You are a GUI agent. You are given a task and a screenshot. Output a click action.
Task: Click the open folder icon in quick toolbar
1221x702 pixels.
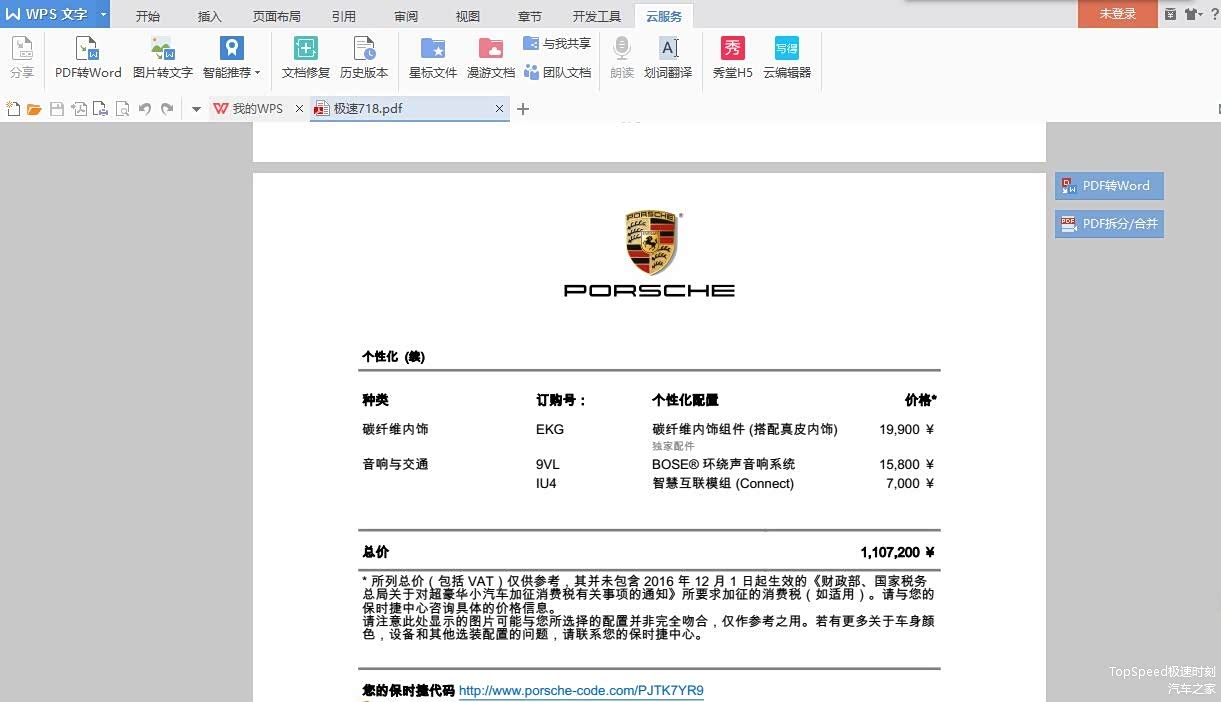click(34, 109)
